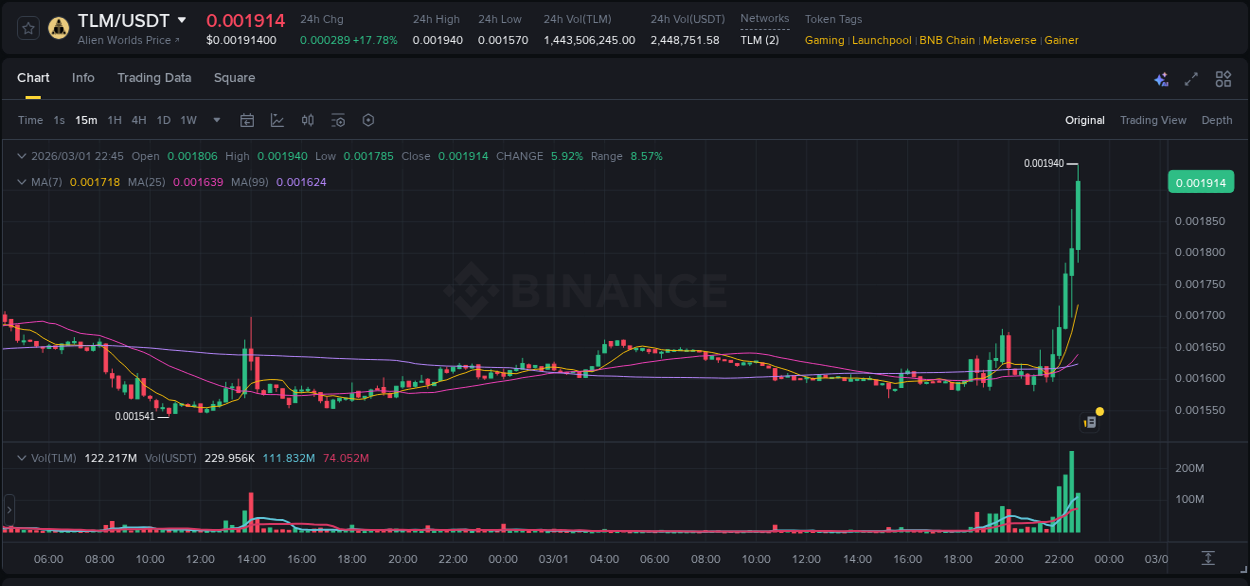Viewport: 1250px width, 586px height.
Task: Open the timeframe dropdown arrow next to 1W
Action: click(215, 120)
